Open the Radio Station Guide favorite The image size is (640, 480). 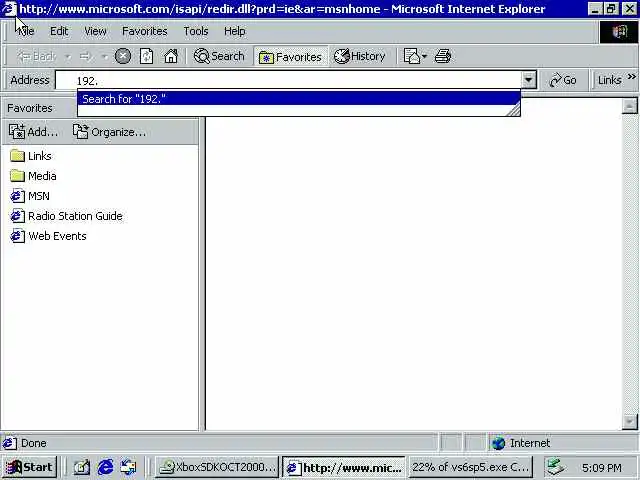coord(66,216)
